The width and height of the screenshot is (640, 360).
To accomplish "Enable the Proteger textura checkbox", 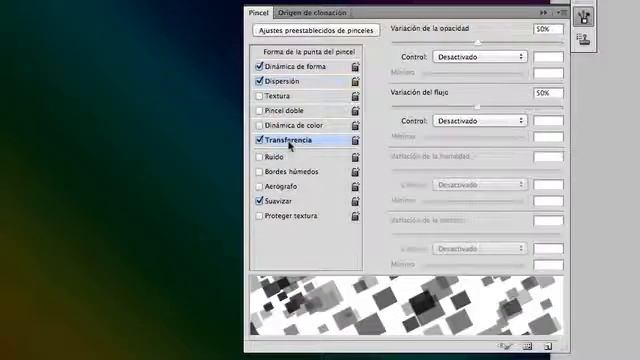I will point(259,216).
